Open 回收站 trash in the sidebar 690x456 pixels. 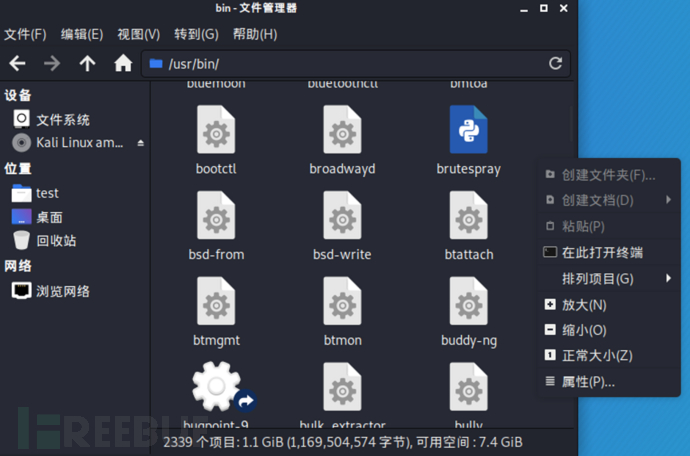point(44,240)
